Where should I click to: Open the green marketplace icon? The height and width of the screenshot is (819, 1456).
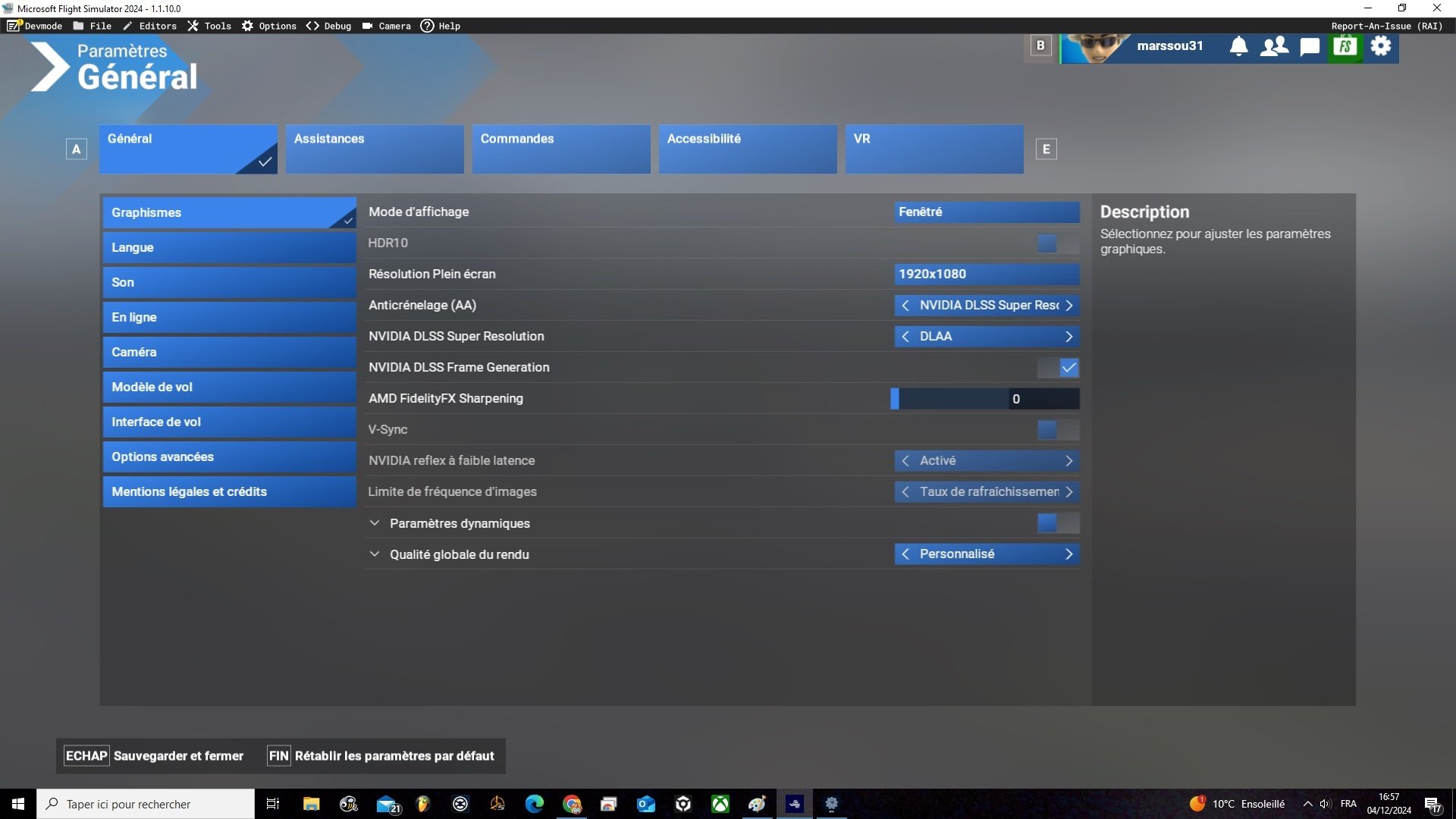point(1345,47)
